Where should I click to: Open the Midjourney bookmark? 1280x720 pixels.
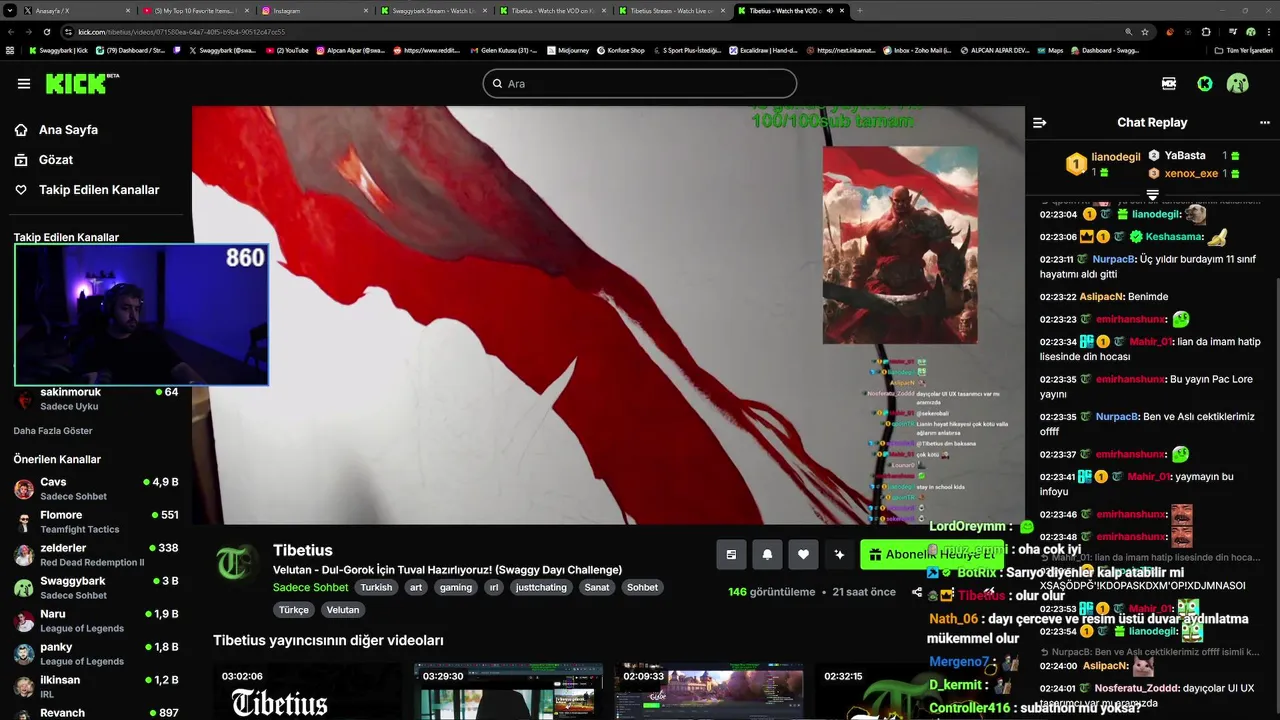[x=566, y=50]
